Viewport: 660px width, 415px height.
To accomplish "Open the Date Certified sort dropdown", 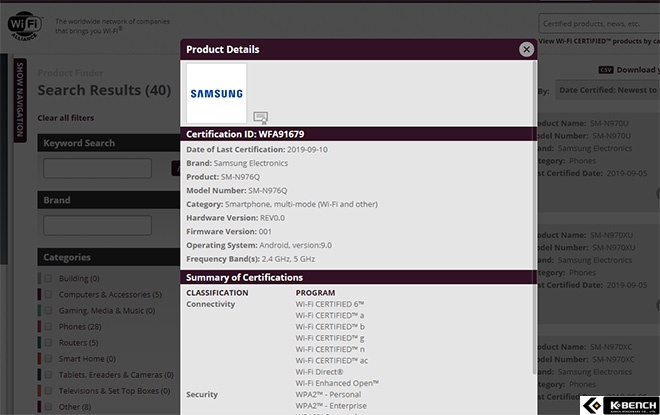I will (x=607, y=90).
